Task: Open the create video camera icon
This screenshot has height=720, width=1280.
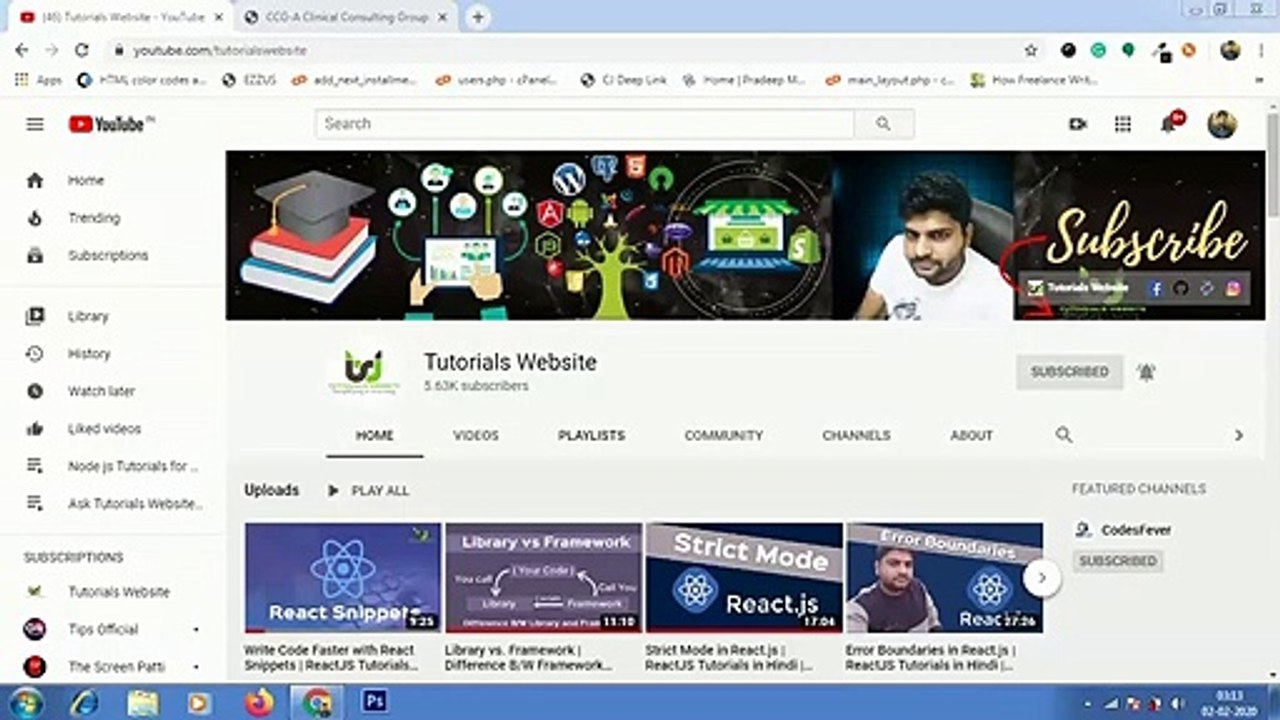Action: [x=1077, y=124]
